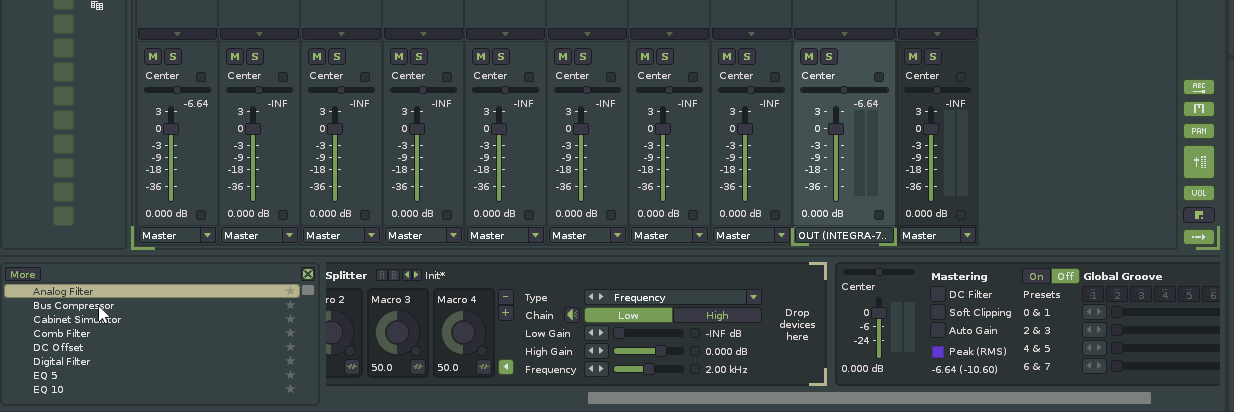This screenshot has width=1234, height=412.
Task: Expand the first track's Master routing dropdown
Action: click(207, 236)
